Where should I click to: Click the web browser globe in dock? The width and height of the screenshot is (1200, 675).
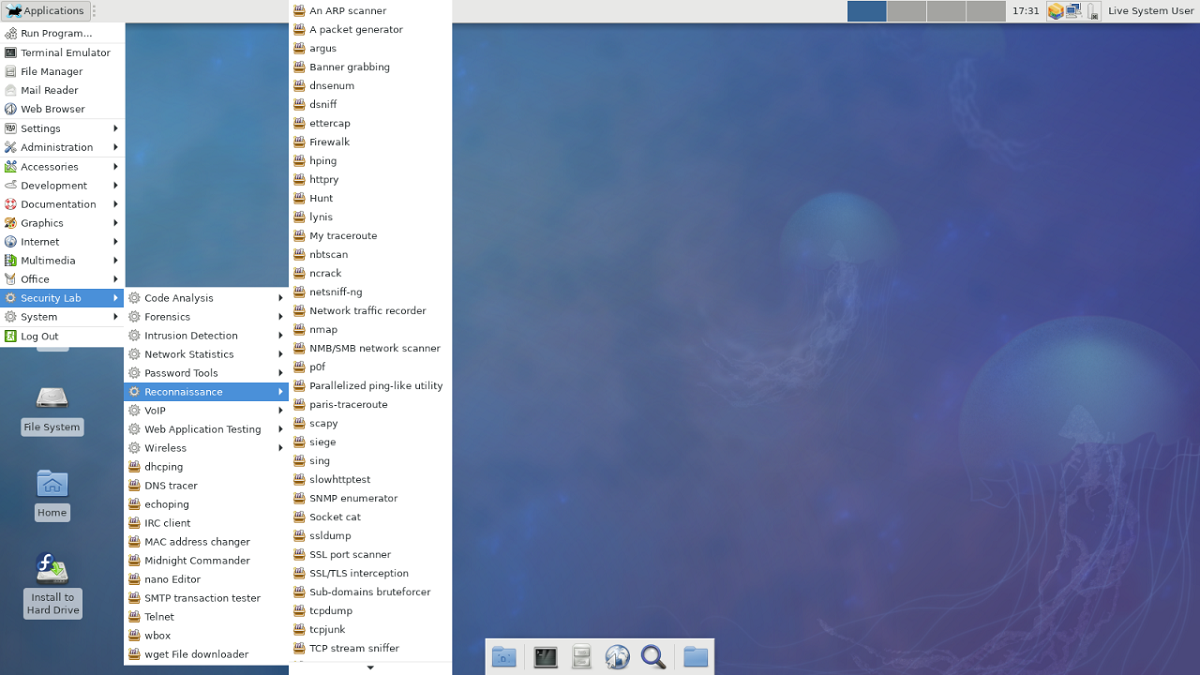point(617,657)
